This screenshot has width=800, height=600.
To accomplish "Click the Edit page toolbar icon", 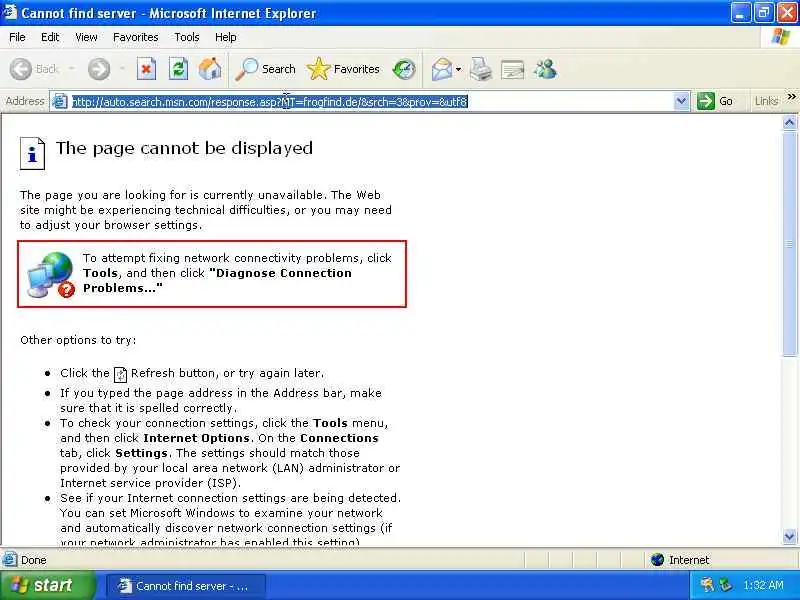I will coord(512,69).
